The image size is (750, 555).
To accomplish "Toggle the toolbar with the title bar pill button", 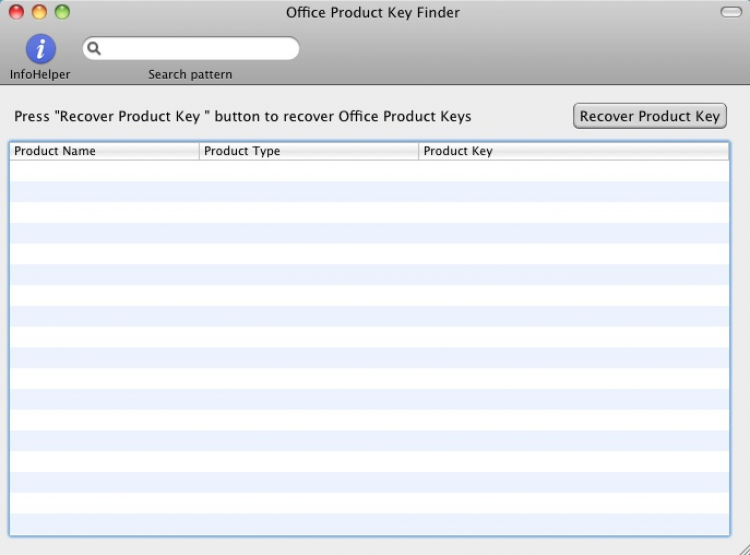I will [x=731, y=12].
